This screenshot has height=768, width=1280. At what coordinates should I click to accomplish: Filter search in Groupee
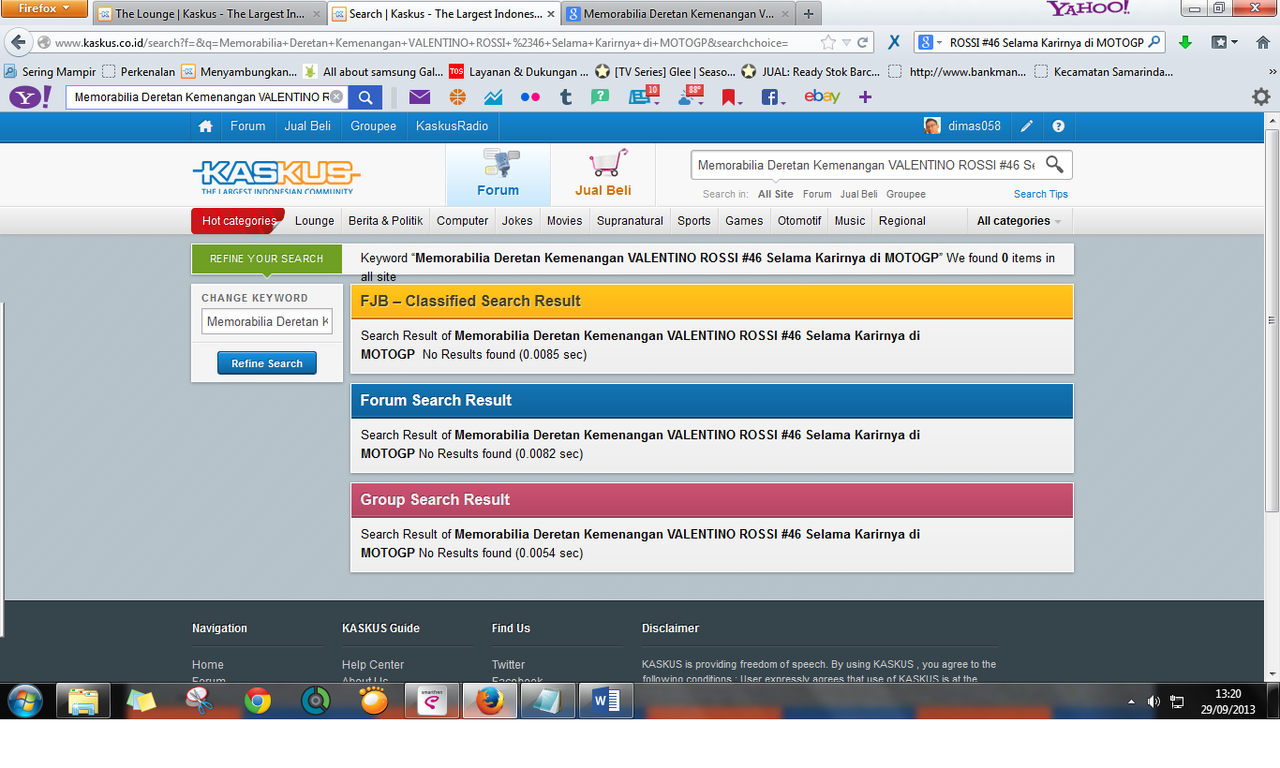point(906,194)
